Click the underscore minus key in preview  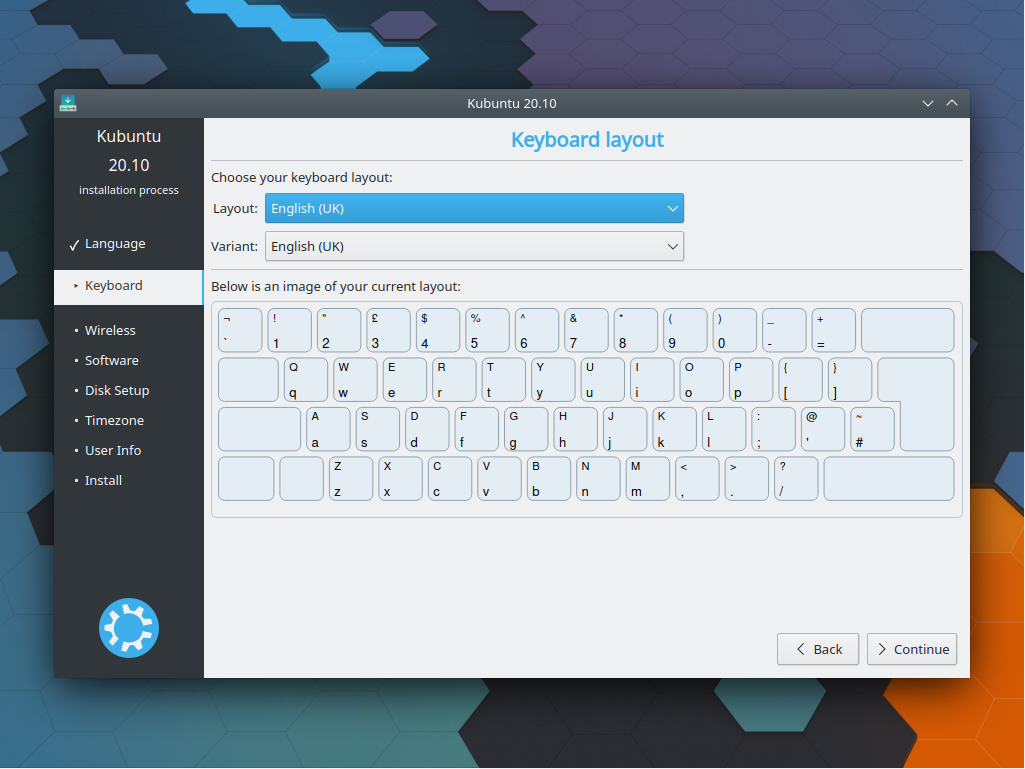[784, 330]
